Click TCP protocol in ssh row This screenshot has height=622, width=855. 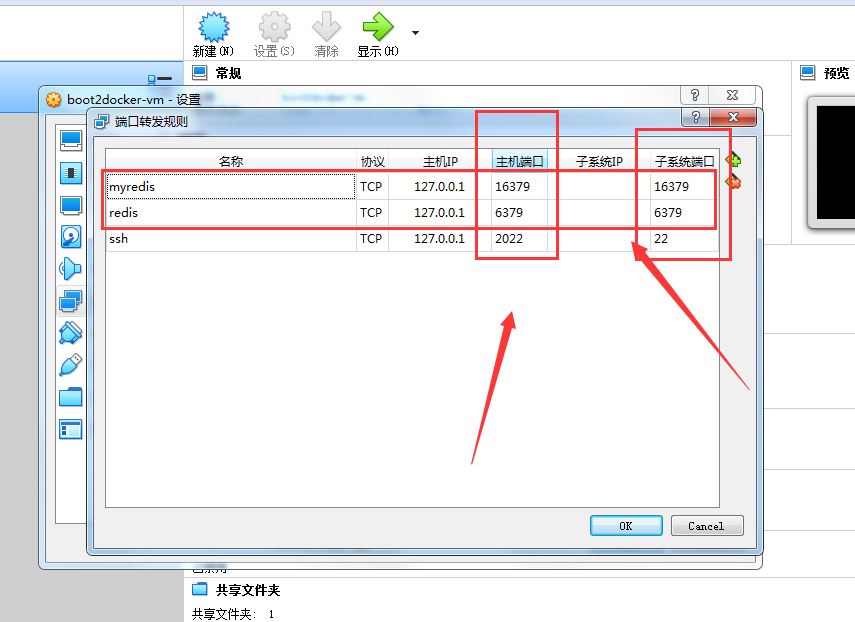click(371, 239)
